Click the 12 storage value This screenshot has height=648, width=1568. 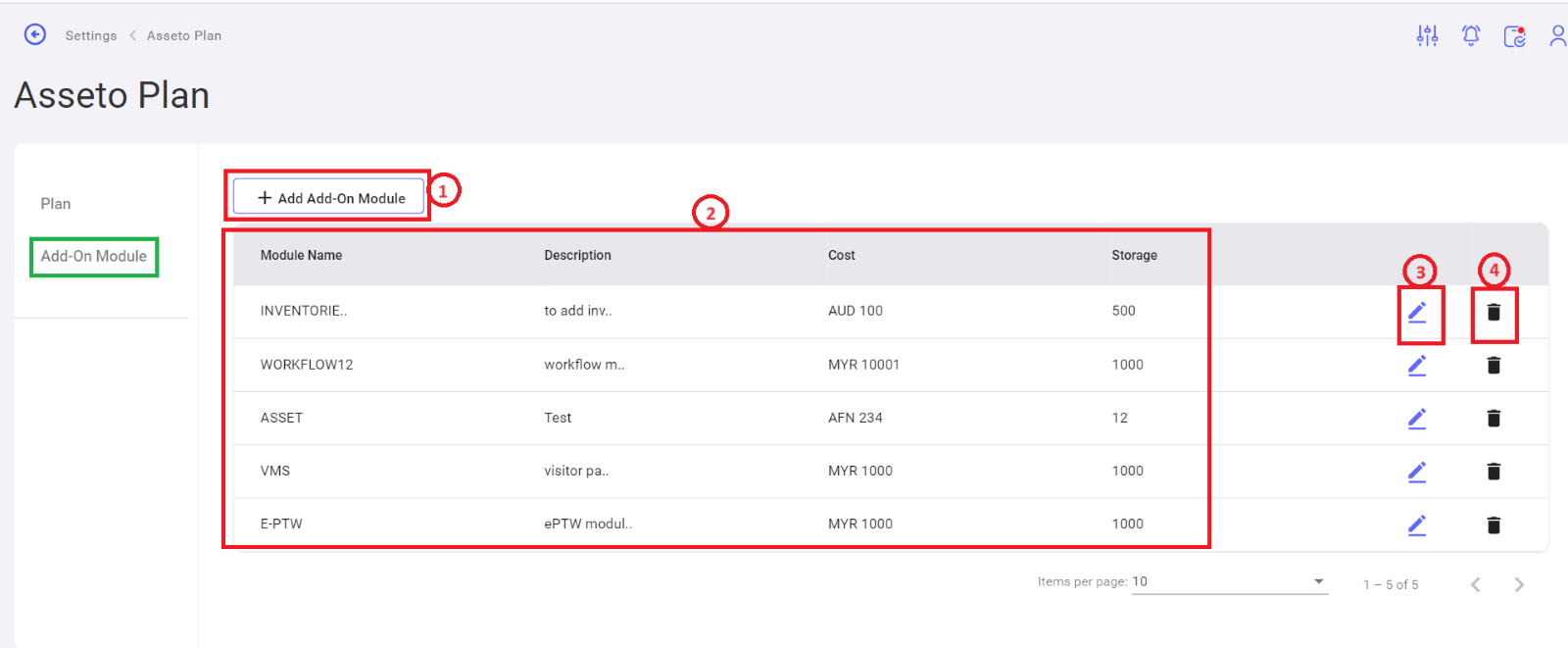click(1119, 418)
